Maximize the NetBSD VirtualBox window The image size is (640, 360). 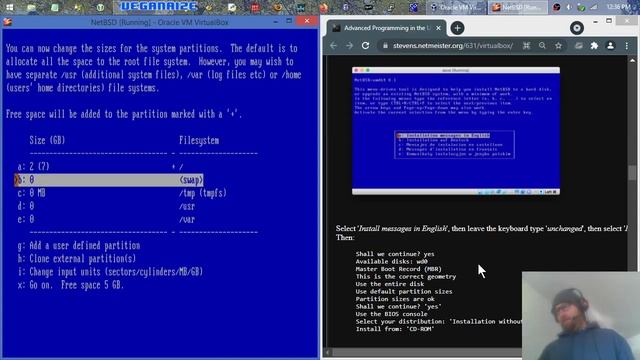289,21
